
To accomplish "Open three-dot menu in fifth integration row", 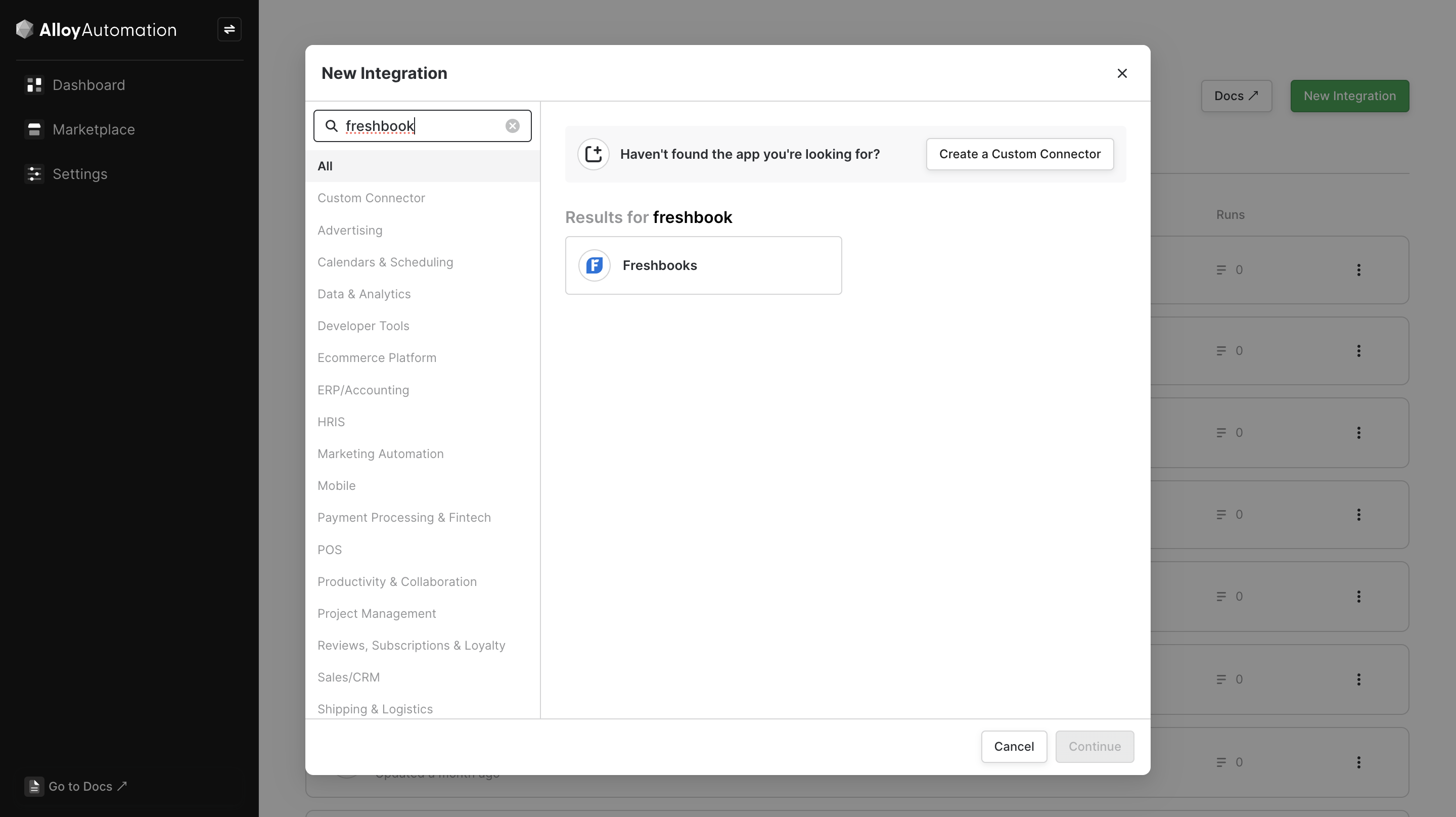I will pos(1359,597).
